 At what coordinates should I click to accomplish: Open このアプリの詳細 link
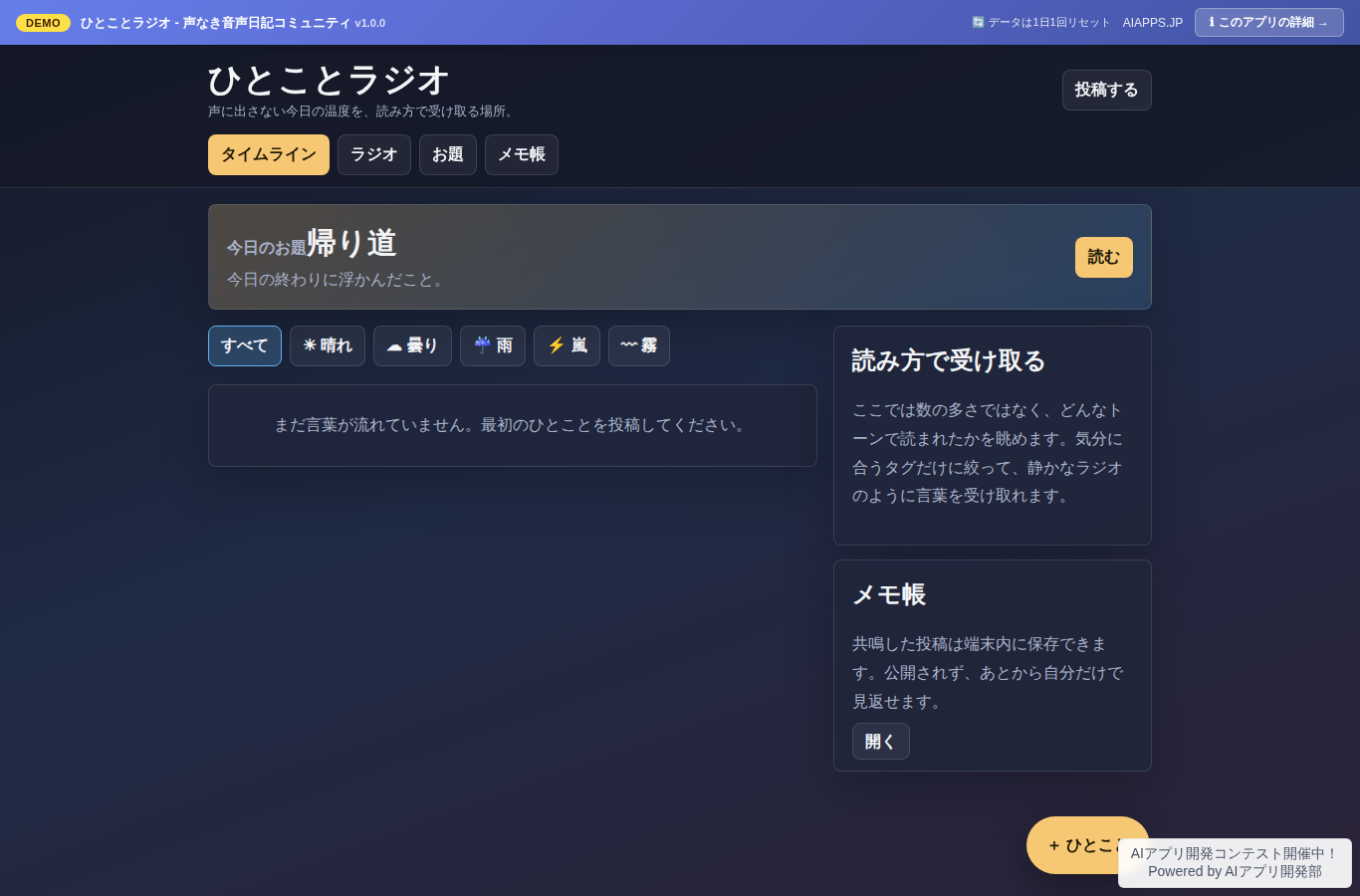click(x=1269, y=22)
